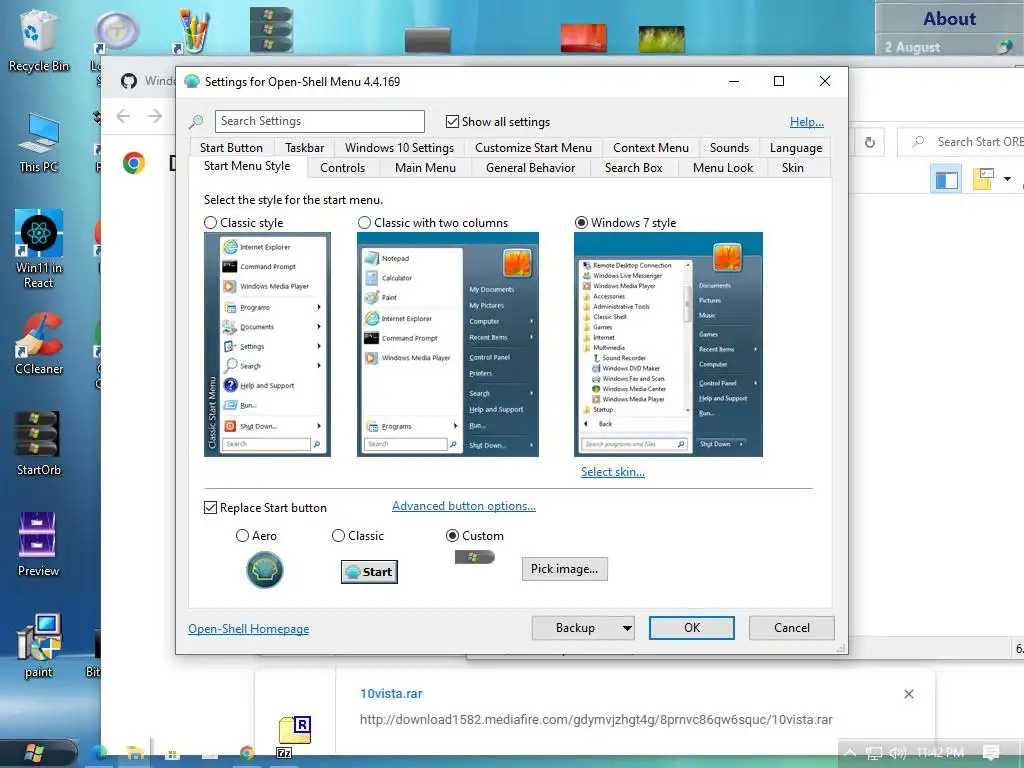Screen dimensions: 1024x768
Task: Open the Controls tab
Action: pyautogui.click(x=342, y=168)
